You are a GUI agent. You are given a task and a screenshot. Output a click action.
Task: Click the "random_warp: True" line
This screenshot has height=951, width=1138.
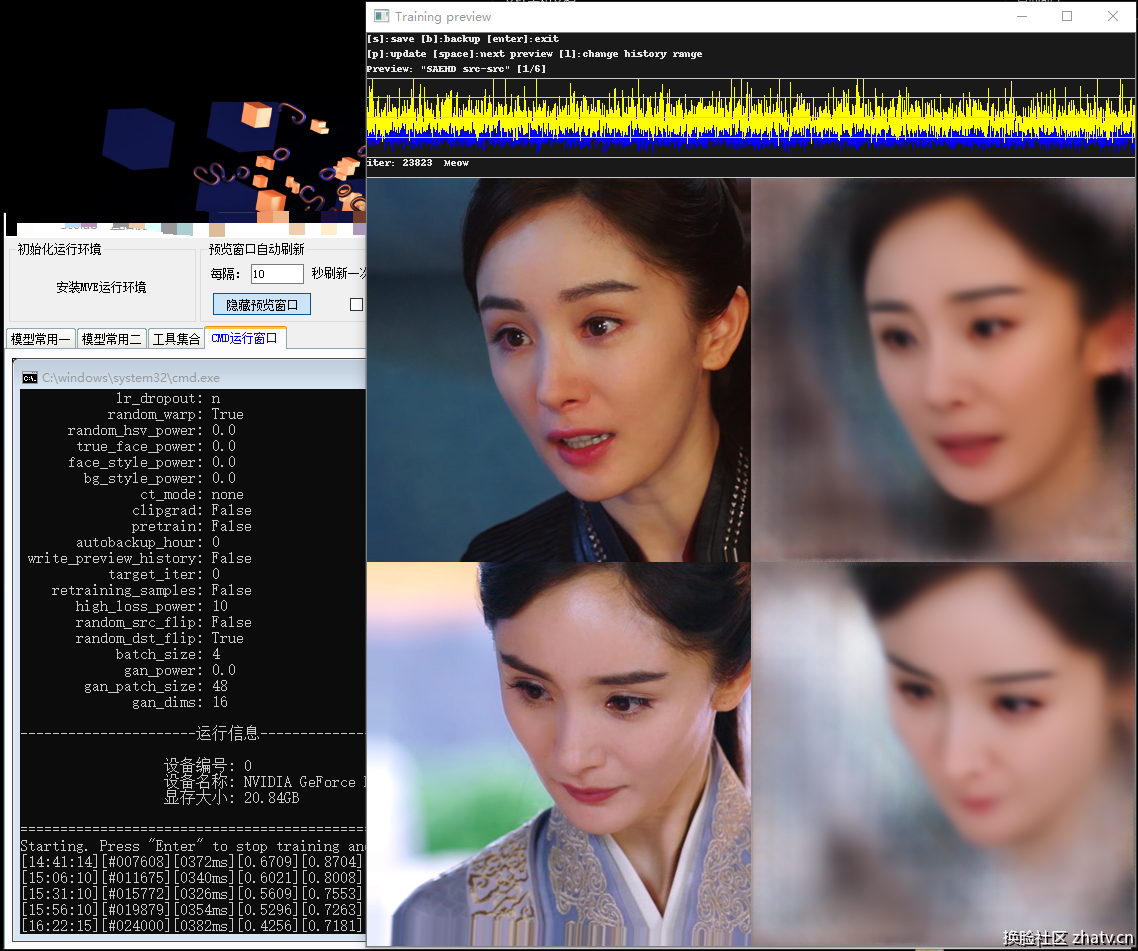[176, 415]
